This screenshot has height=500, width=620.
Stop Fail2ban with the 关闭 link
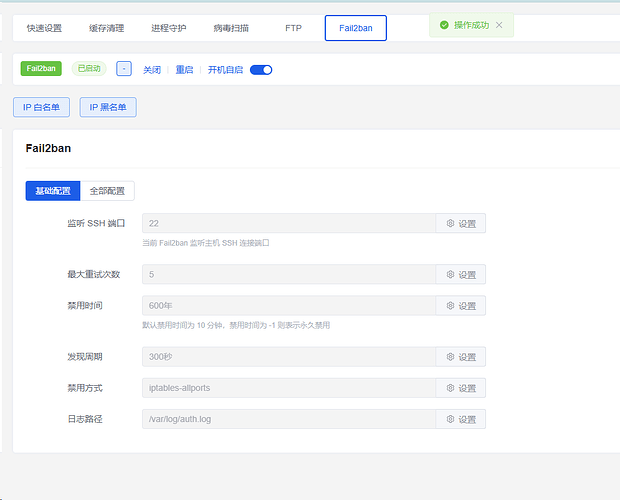click(152, 70)
